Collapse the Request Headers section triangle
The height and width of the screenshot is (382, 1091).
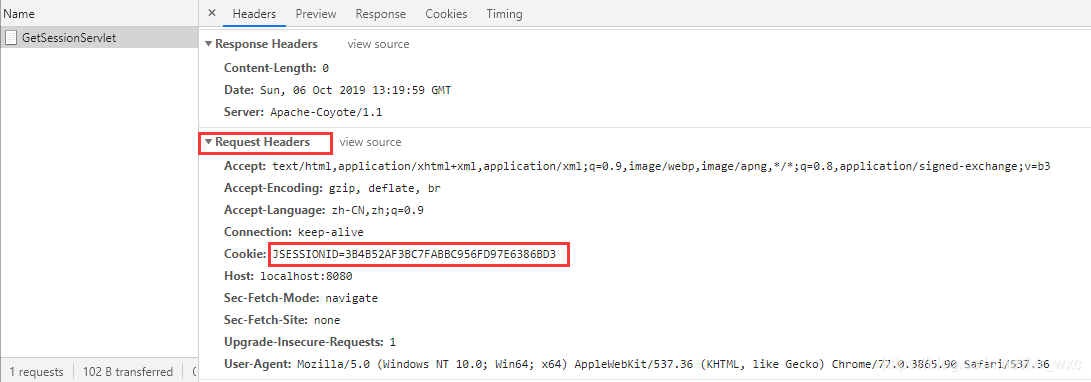click(208, 142)
